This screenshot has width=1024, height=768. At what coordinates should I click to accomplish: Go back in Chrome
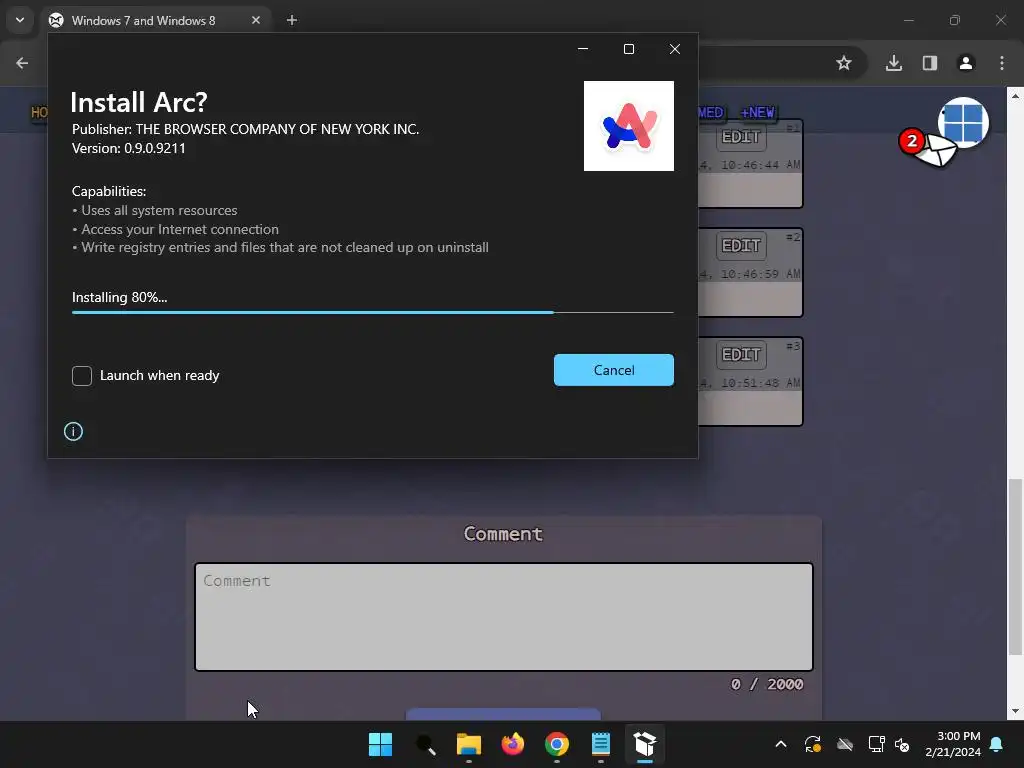click(x=22, y=63)
